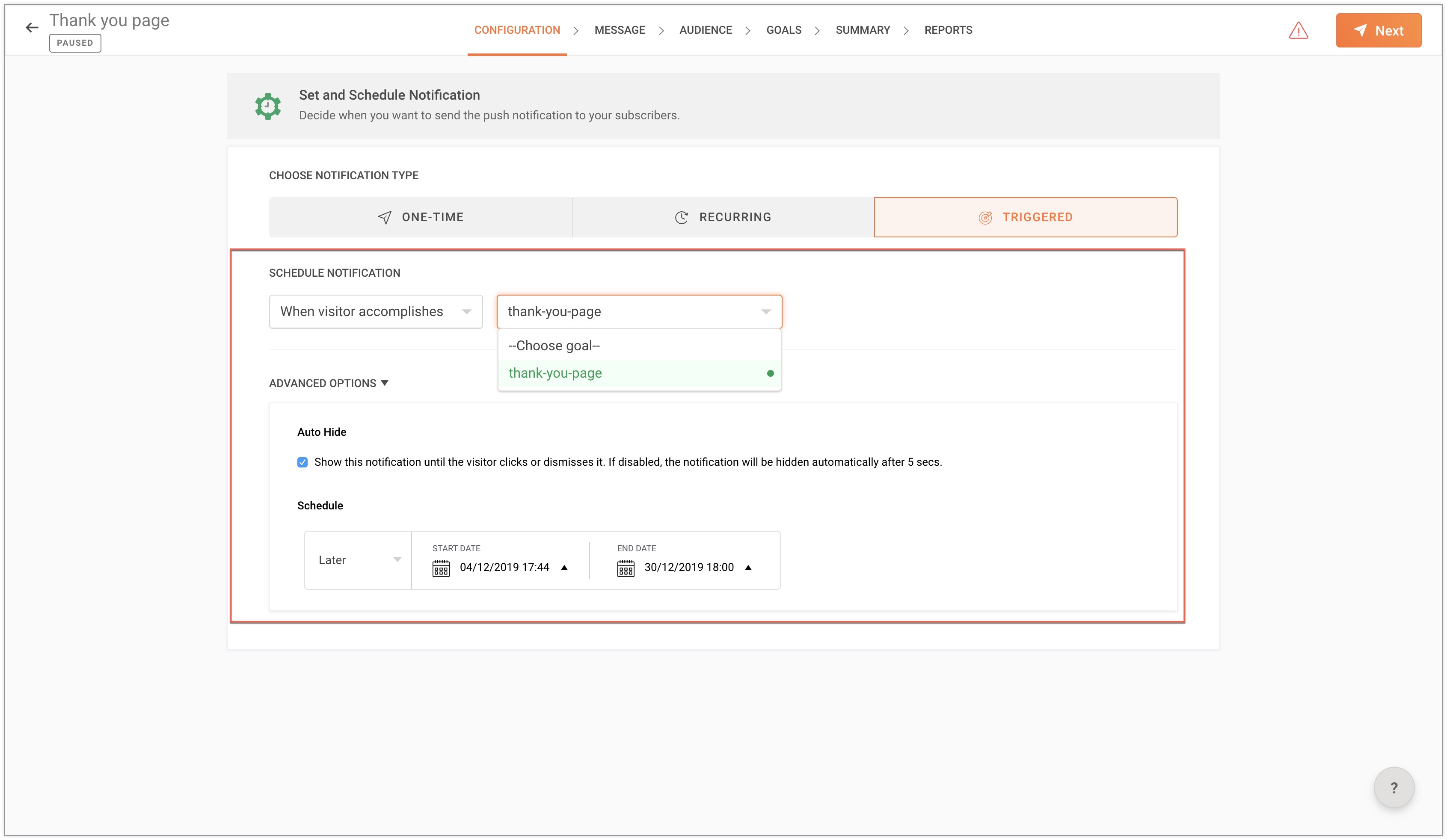
Task: Click the back arrow icon
Action: tap(32, 27)
